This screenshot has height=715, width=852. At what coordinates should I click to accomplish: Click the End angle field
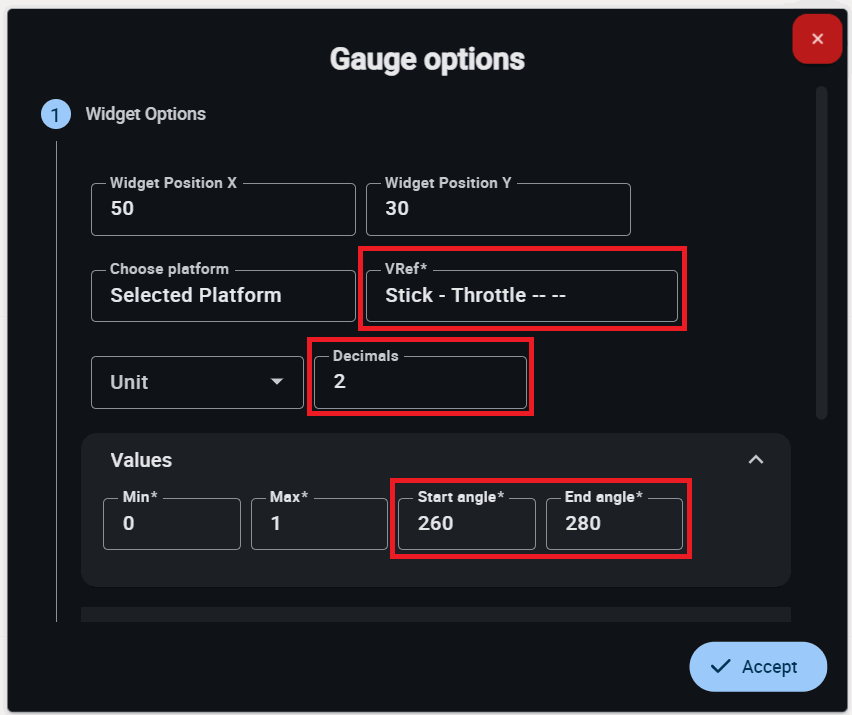tap(614, 523)
